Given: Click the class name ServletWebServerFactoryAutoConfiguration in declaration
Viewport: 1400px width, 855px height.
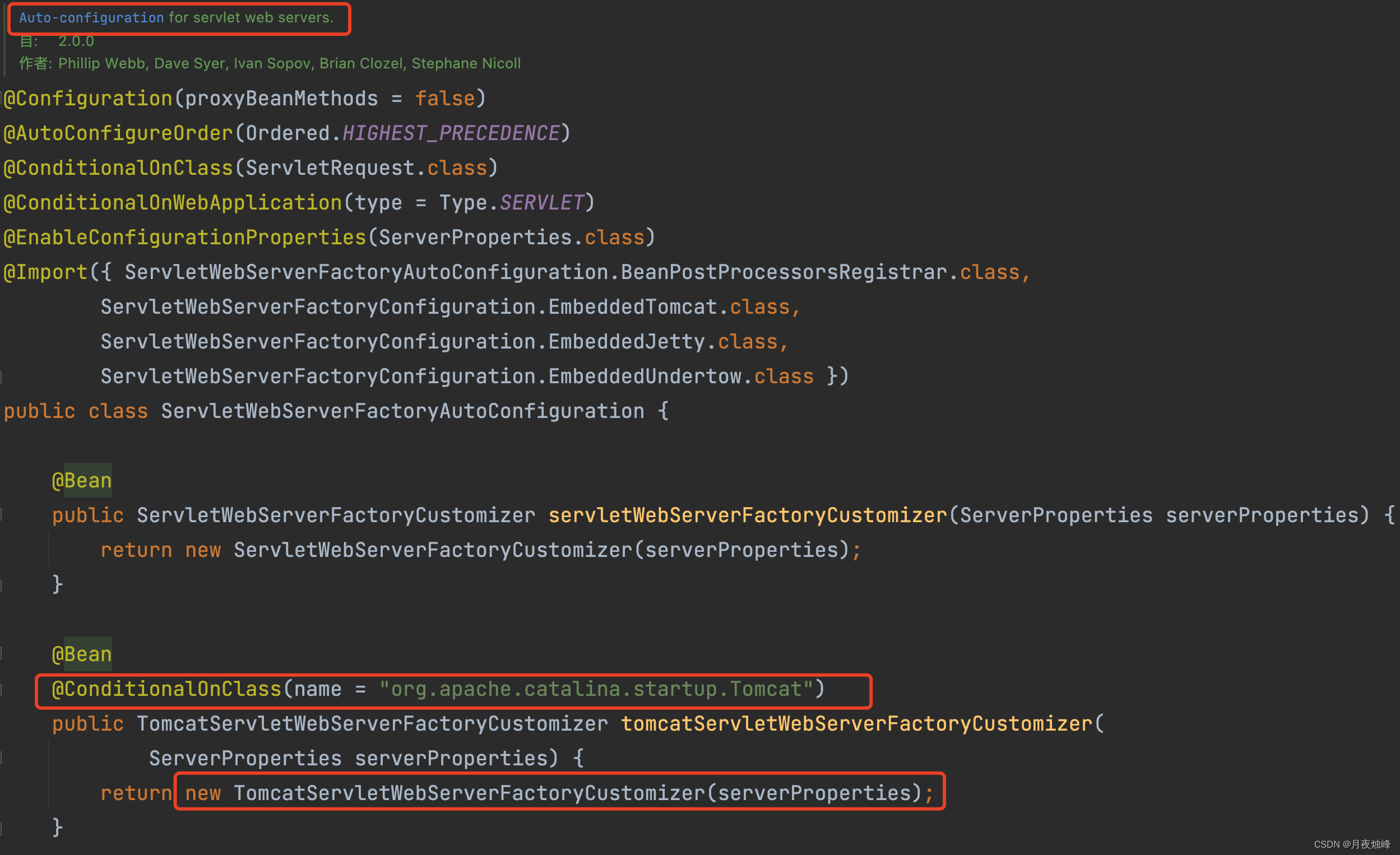Looking at the screenshot, I should tap(403, 411).
